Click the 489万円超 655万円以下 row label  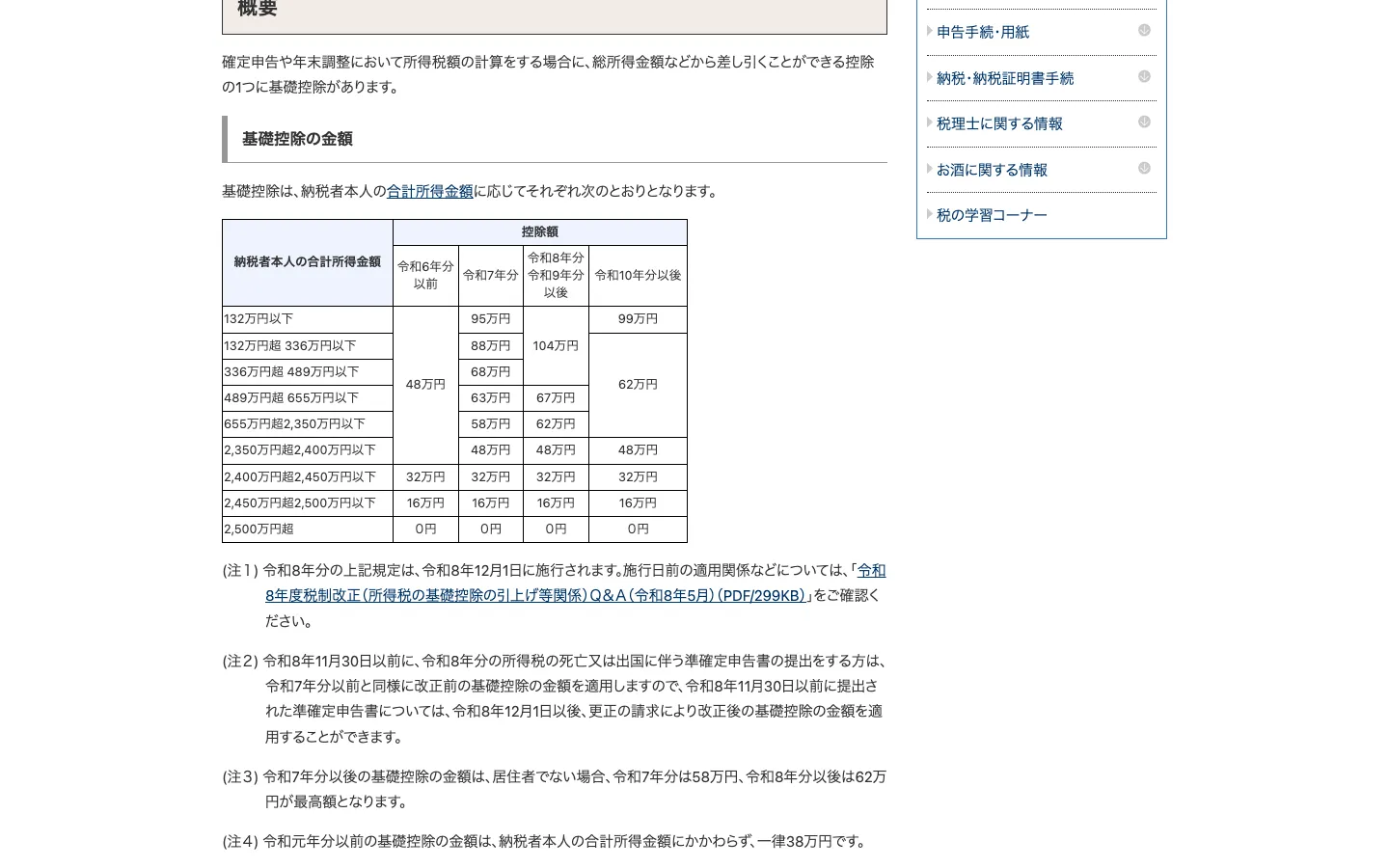[308, 397]
